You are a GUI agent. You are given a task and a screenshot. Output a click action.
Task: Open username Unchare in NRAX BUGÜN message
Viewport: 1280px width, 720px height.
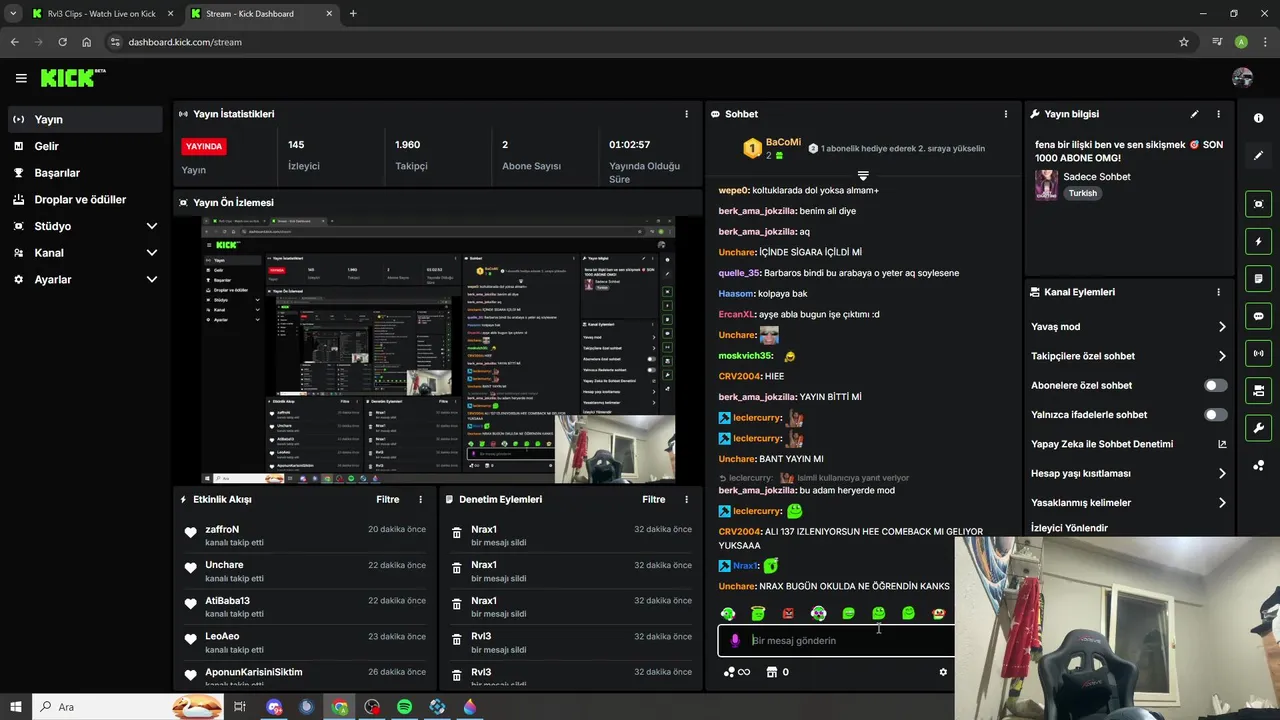[737, 586]
